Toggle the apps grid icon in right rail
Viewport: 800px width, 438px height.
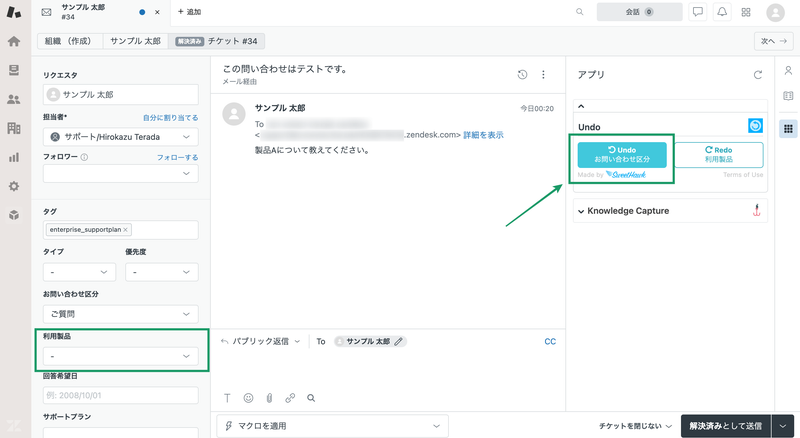(788, 129)
